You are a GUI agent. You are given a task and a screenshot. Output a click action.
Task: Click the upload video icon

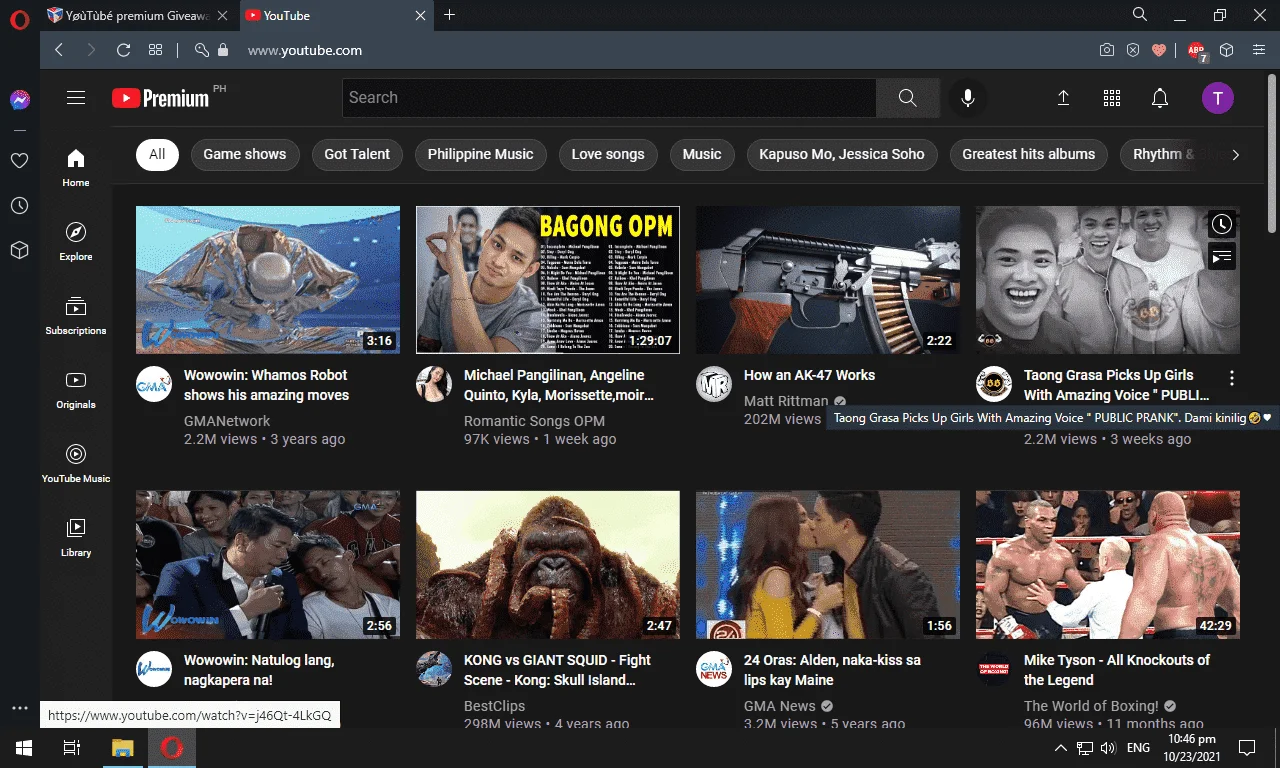1063,98
